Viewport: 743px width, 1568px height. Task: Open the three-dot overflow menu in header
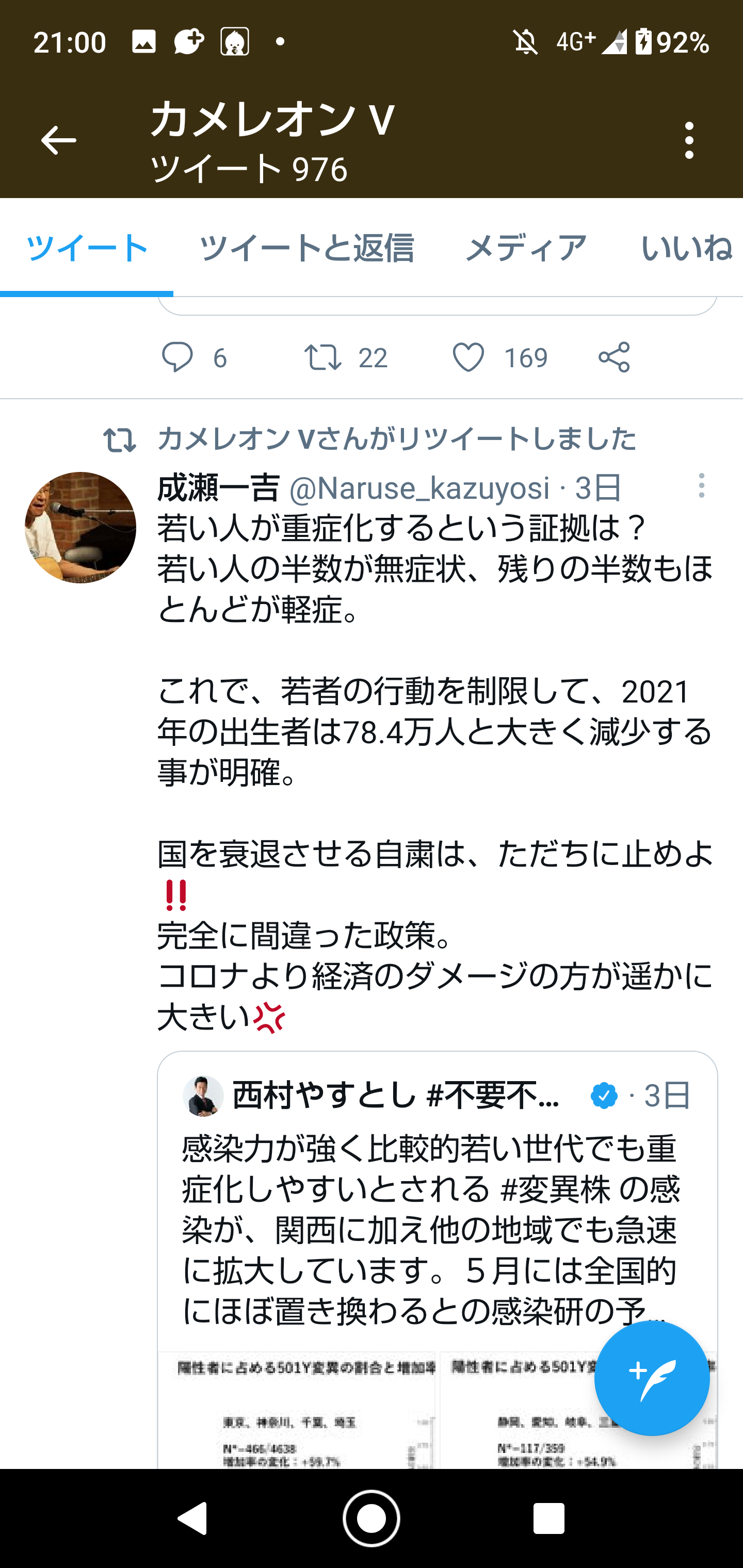coord(689,141)
